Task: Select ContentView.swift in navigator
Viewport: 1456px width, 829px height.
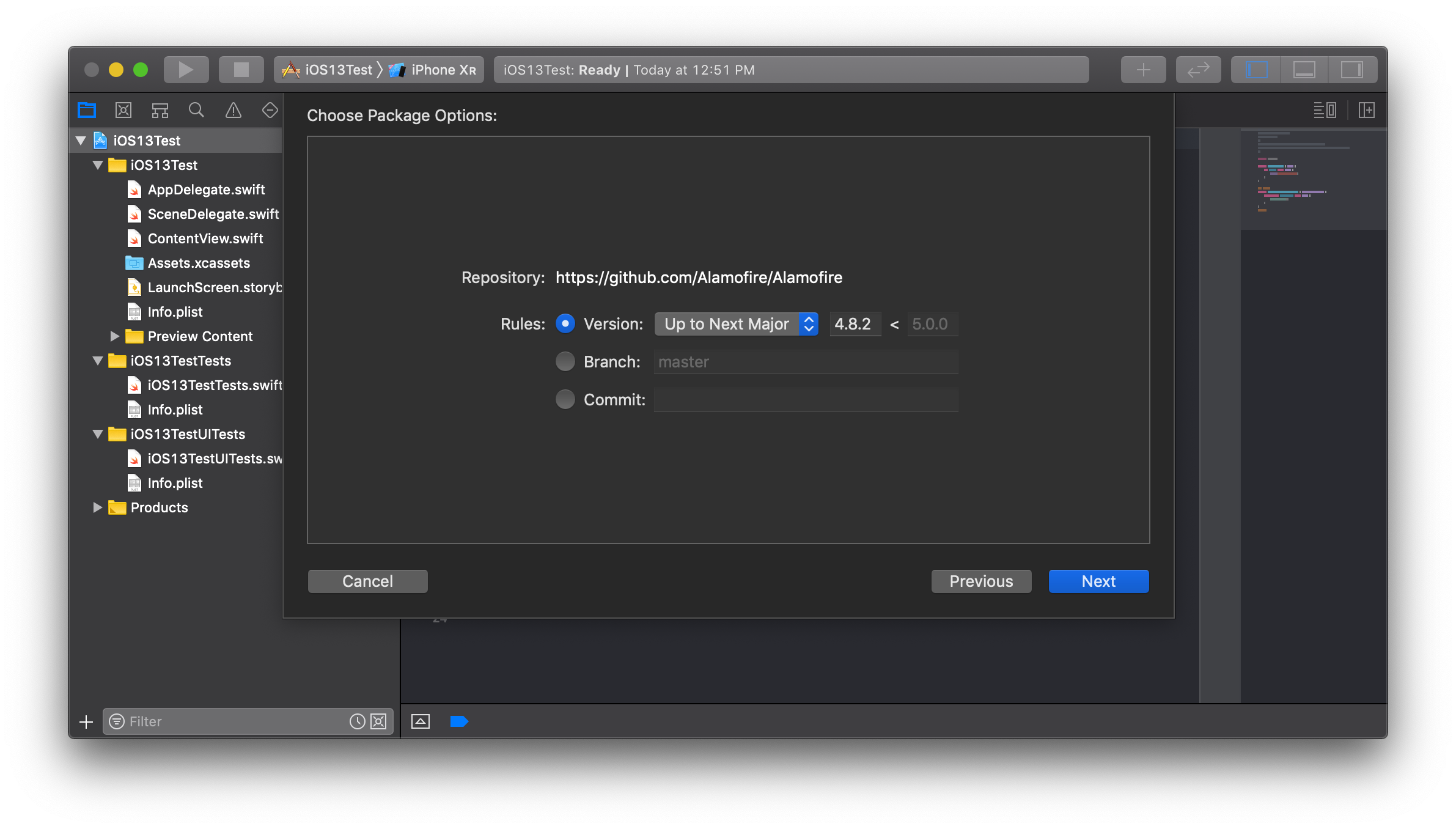Action: click(196, 238)
